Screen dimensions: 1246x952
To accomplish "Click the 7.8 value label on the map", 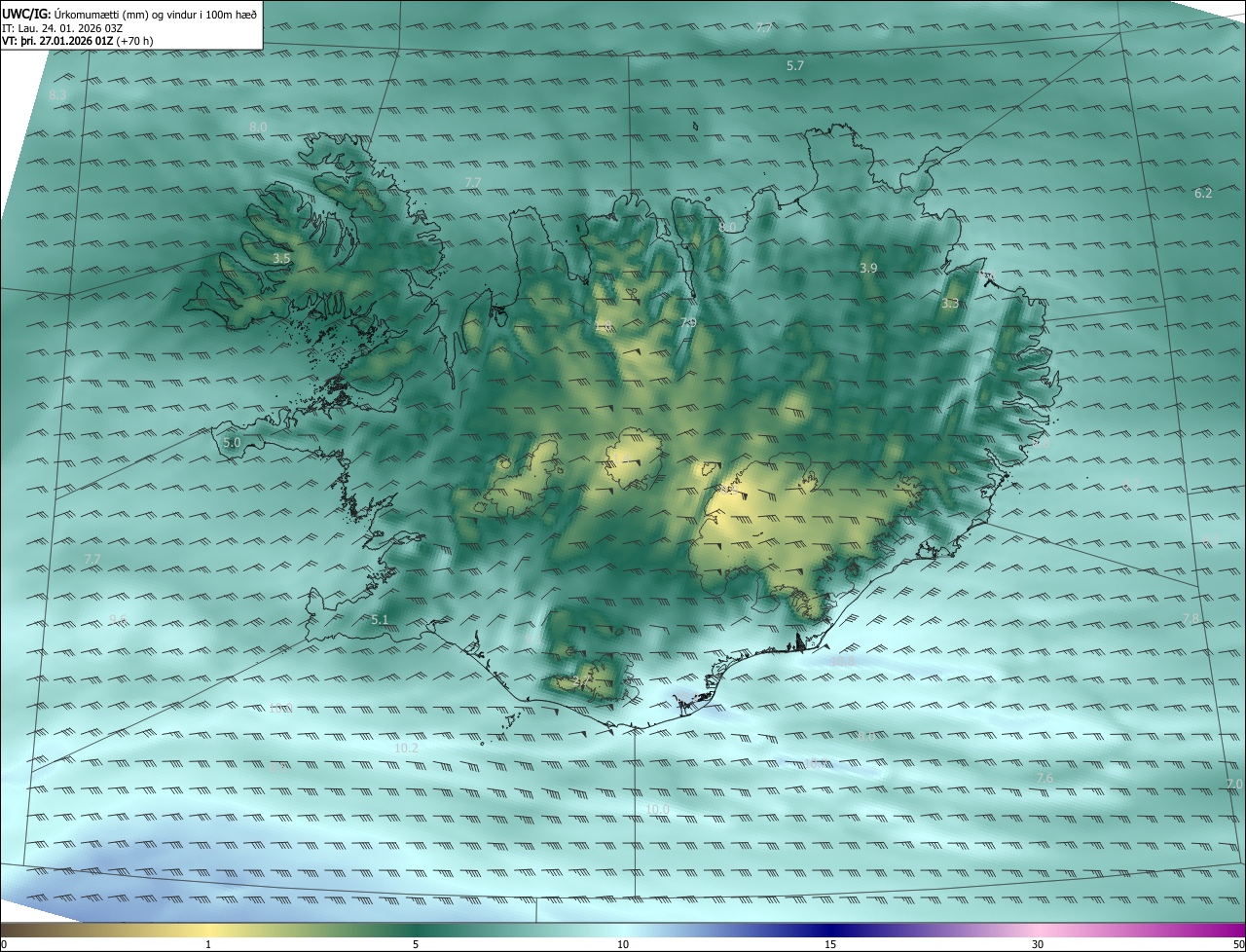I will pos(1191,619).
